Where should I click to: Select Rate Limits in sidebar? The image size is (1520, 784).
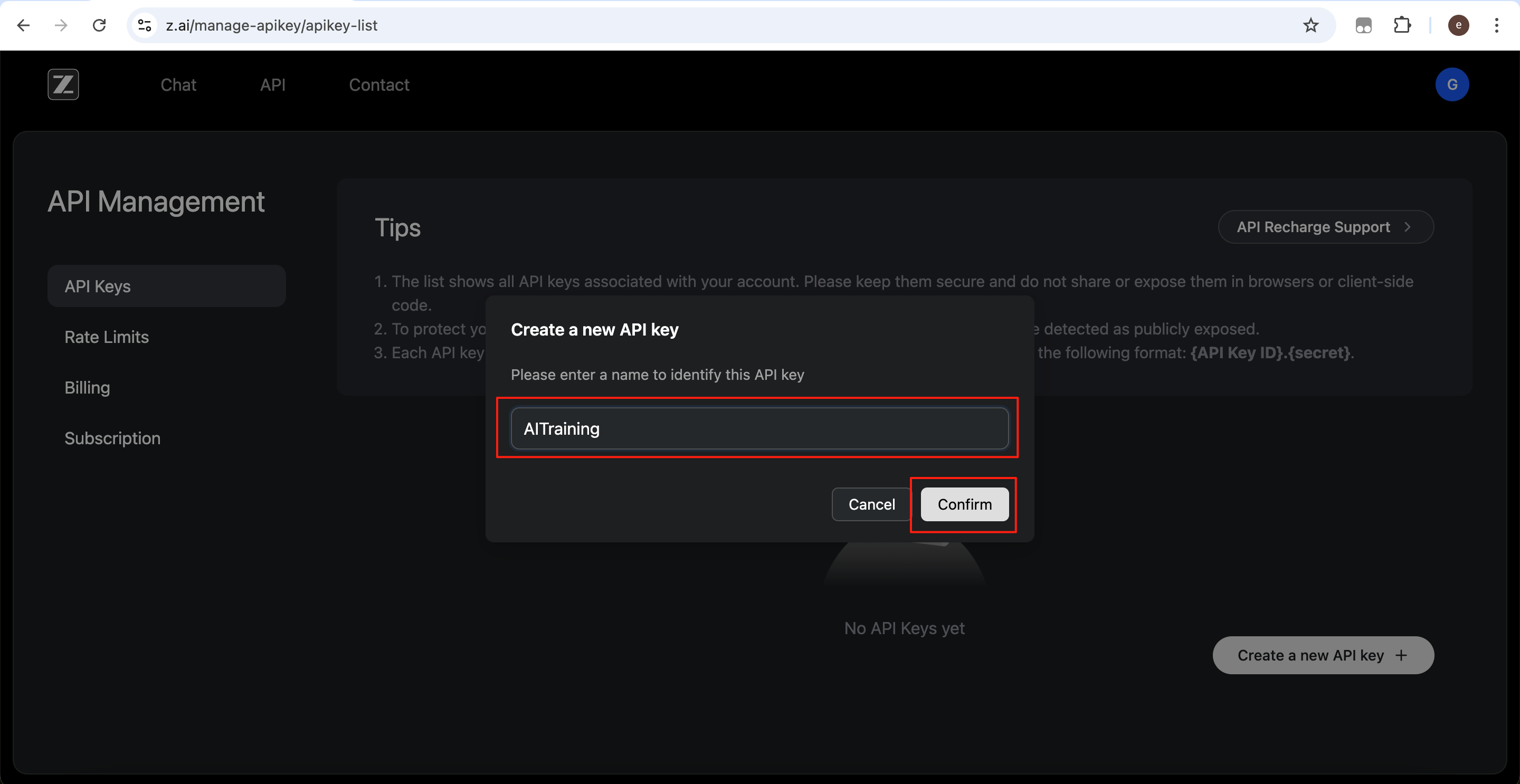click(x=106, y=337)
